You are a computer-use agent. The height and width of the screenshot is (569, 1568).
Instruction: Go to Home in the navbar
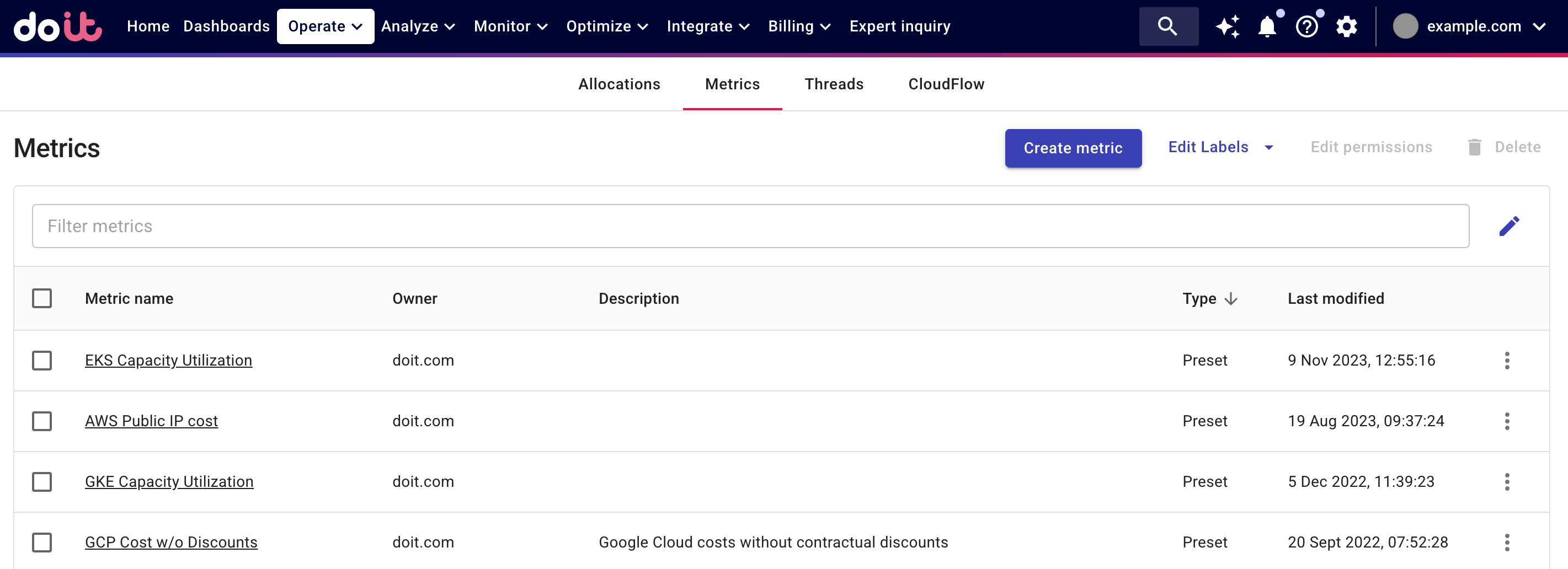(x=148, y=26)
